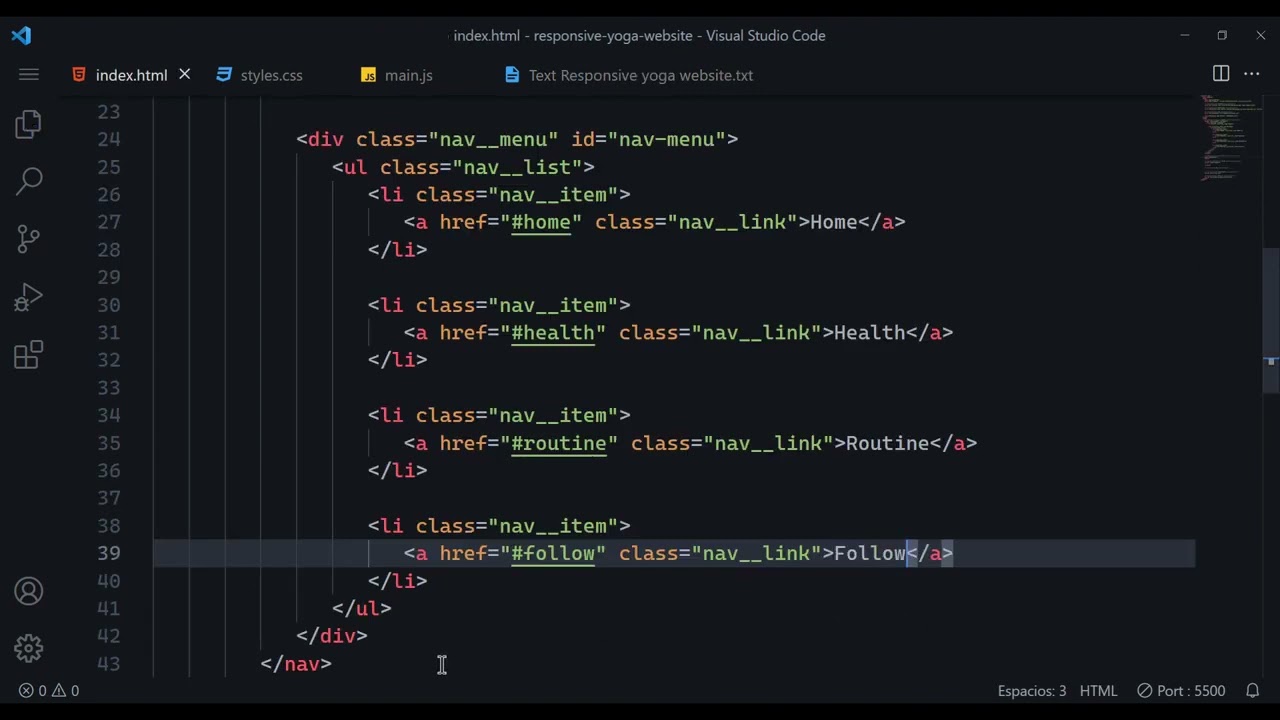
Task: Click the Espacios: 3 indentation setting
Action: [1032, 690]
